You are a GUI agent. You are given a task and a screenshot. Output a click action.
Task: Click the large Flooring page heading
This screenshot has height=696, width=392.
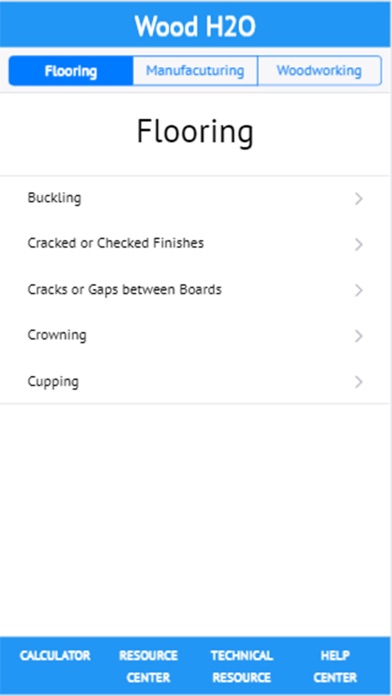point(195,132)
